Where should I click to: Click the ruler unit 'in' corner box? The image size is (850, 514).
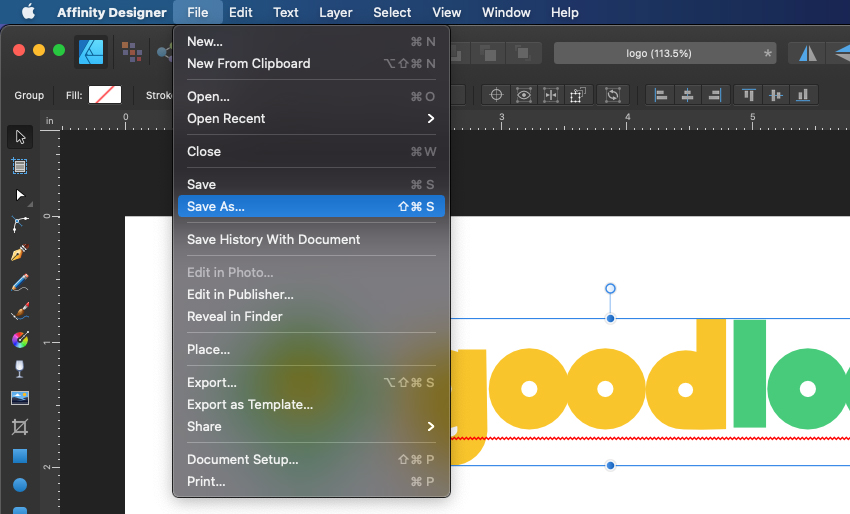(x=50, y=120)
